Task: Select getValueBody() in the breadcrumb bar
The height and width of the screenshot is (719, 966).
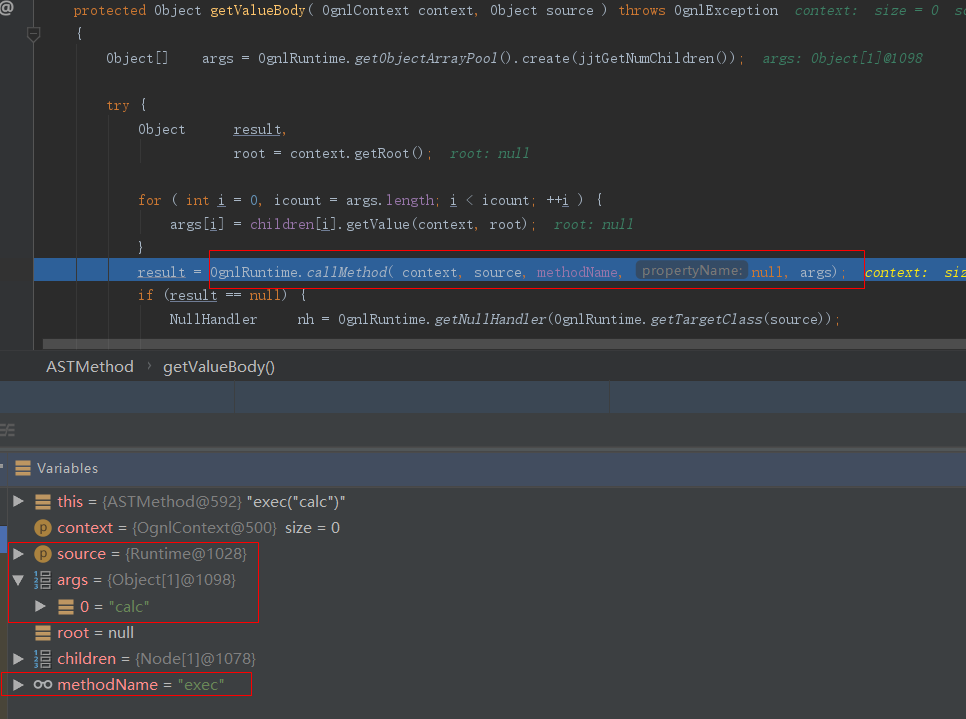Action: pyautogui.click(x=218, y=367)
